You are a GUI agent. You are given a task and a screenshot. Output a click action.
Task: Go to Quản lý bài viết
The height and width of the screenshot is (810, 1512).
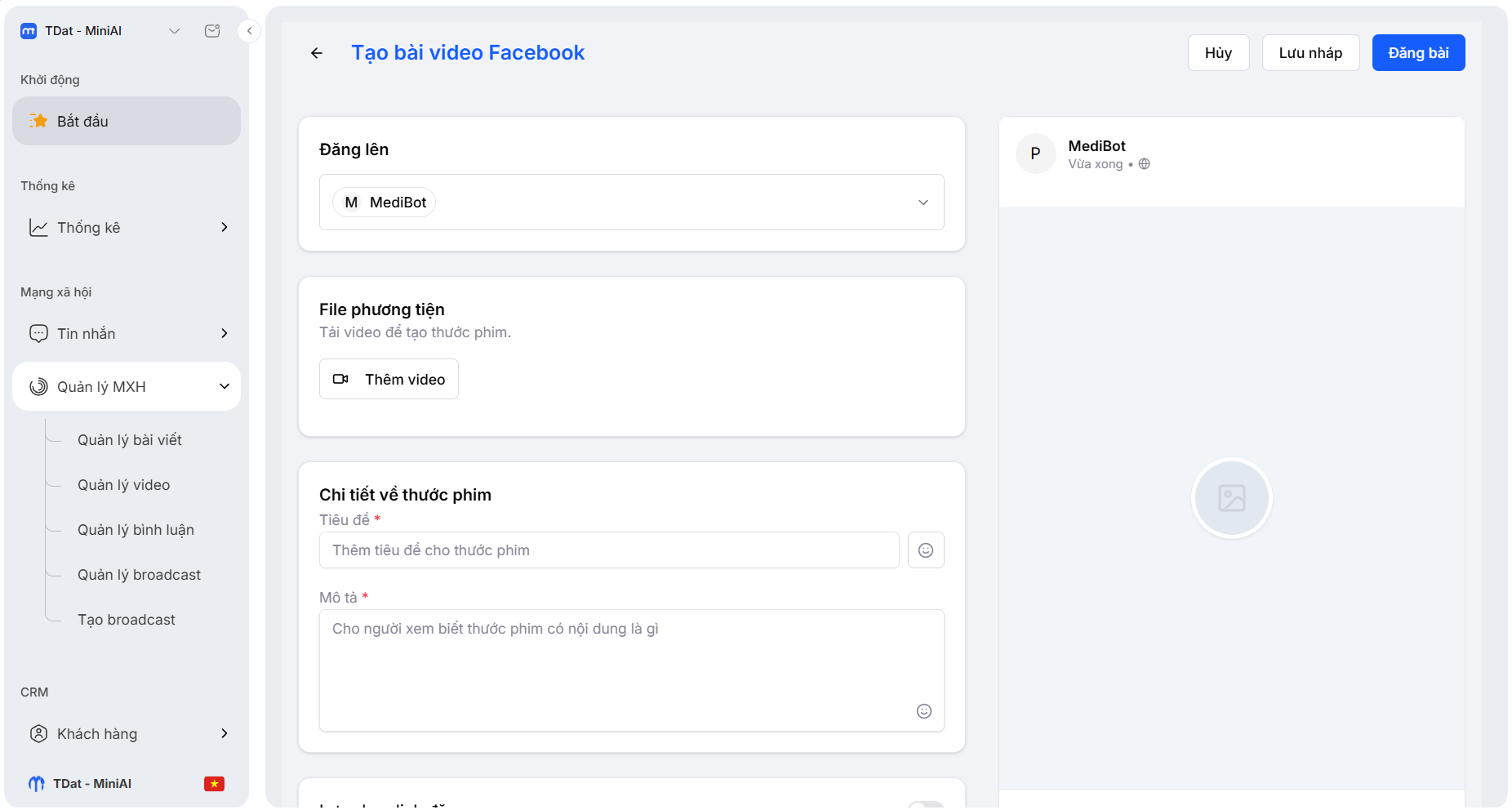pos(130,440)
